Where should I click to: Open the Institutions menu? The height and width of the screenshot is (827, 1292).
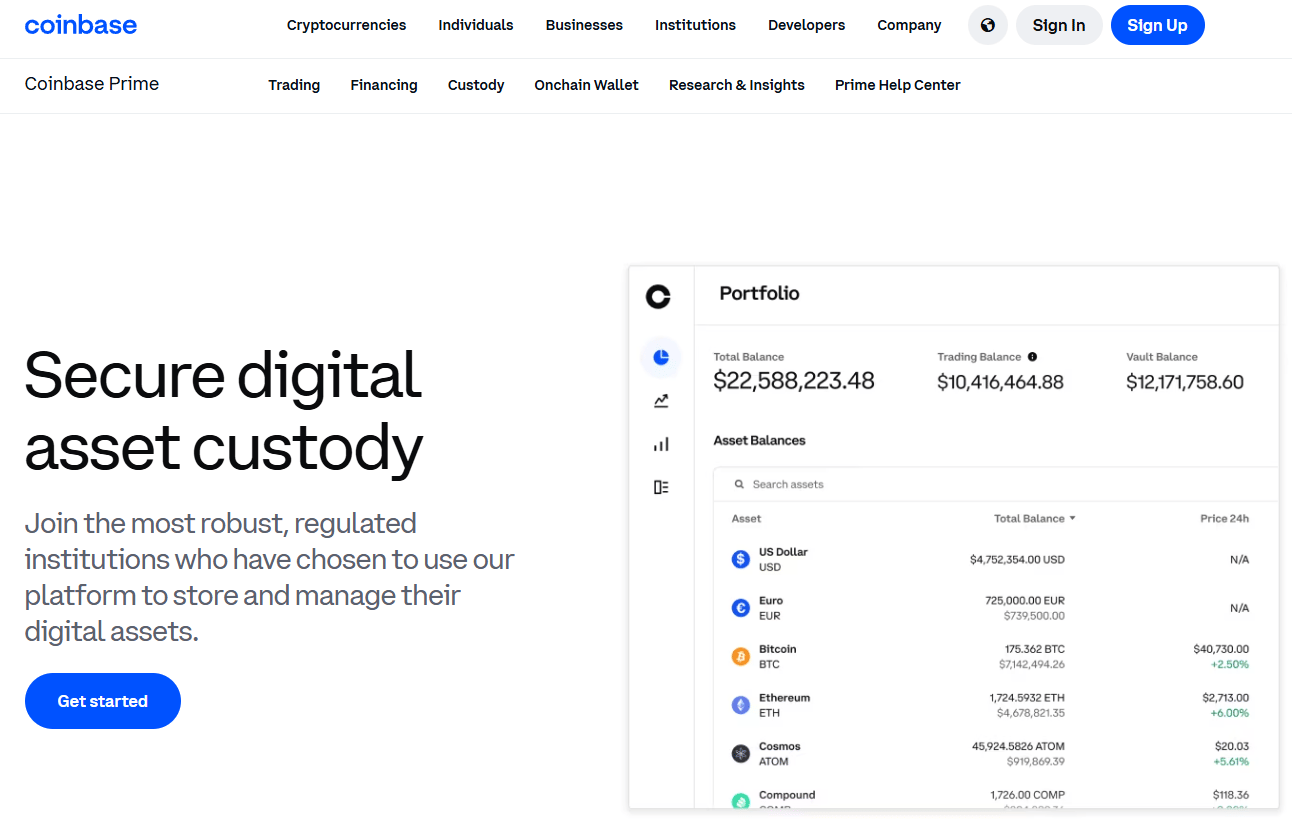point(695,25)
